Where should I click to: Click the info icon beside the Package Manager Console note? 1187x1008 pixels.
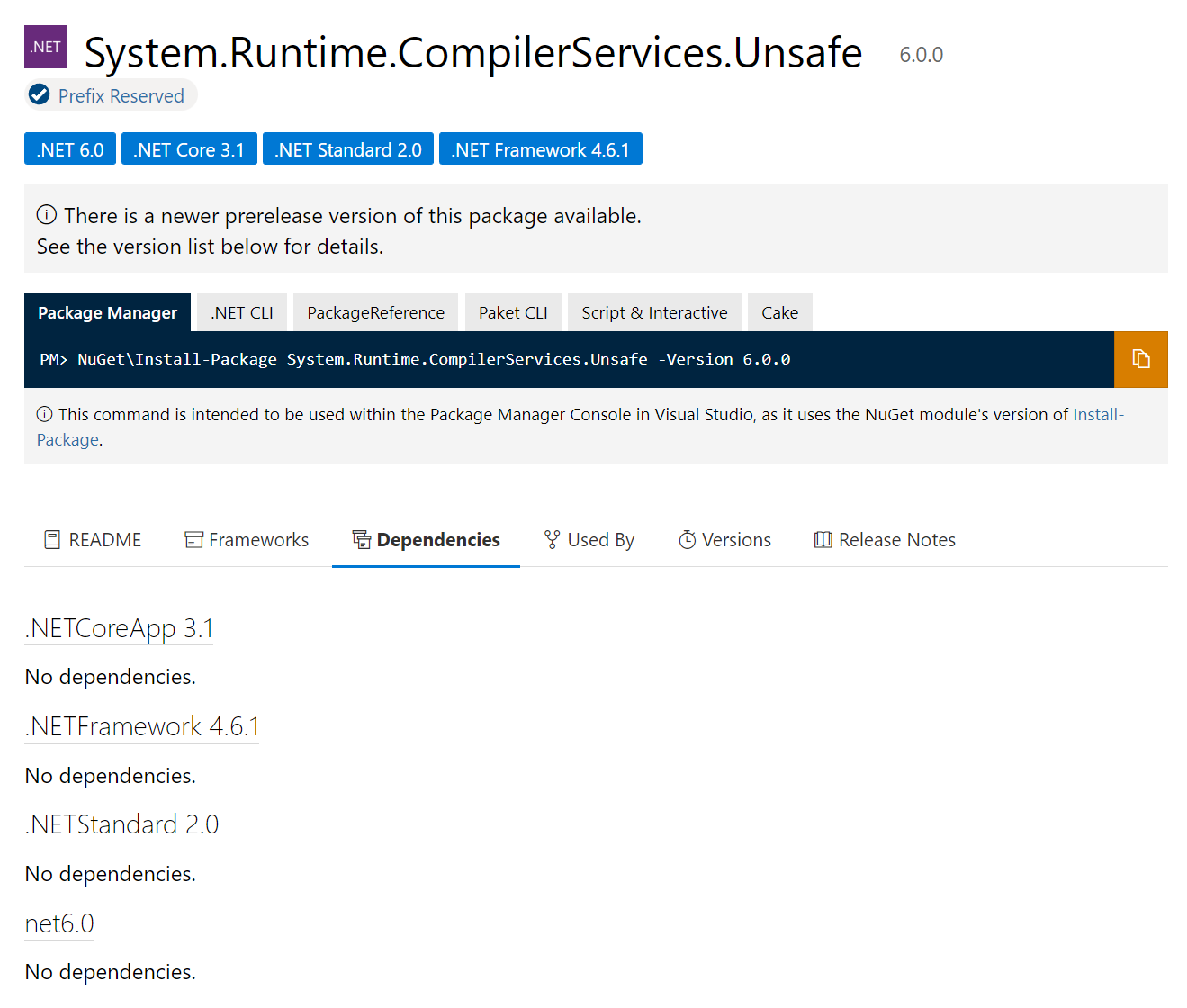[44, 414]
